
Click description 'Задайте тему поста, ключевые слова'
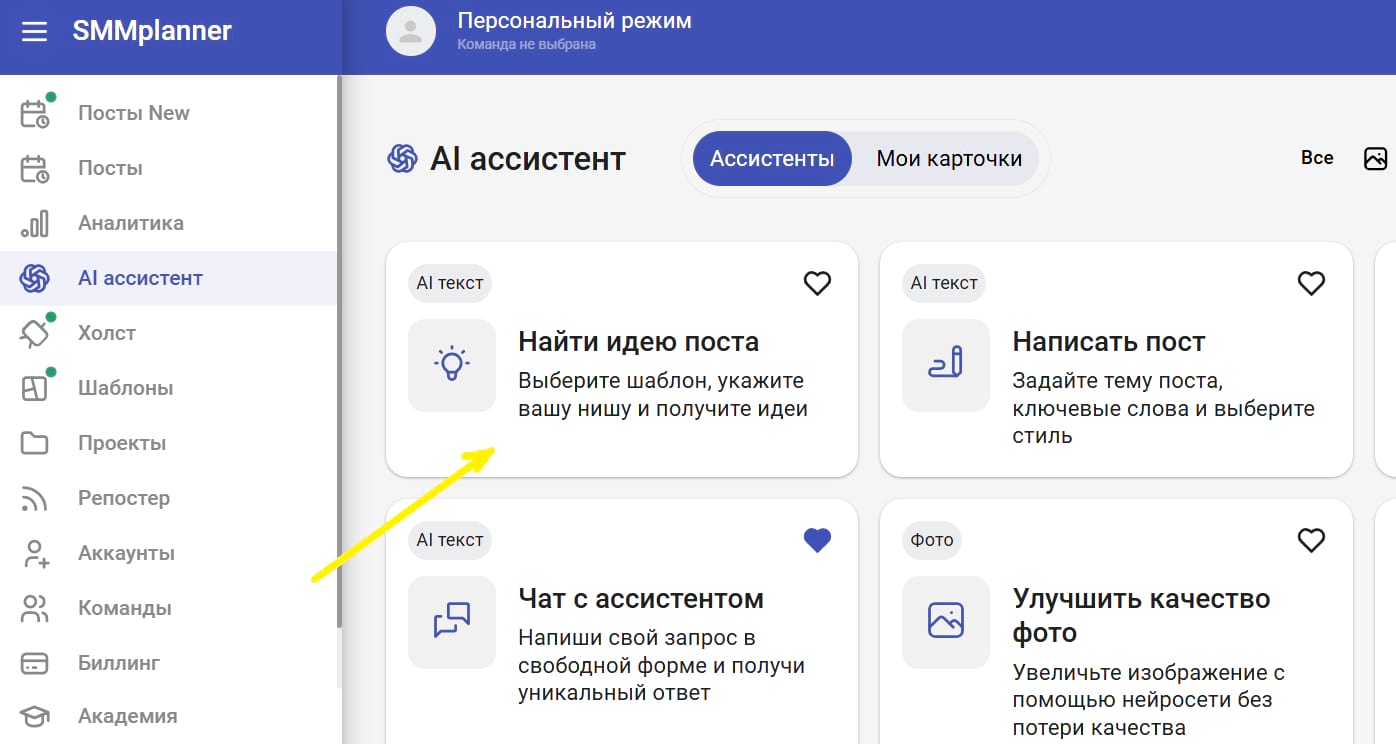pos(1163,408)
